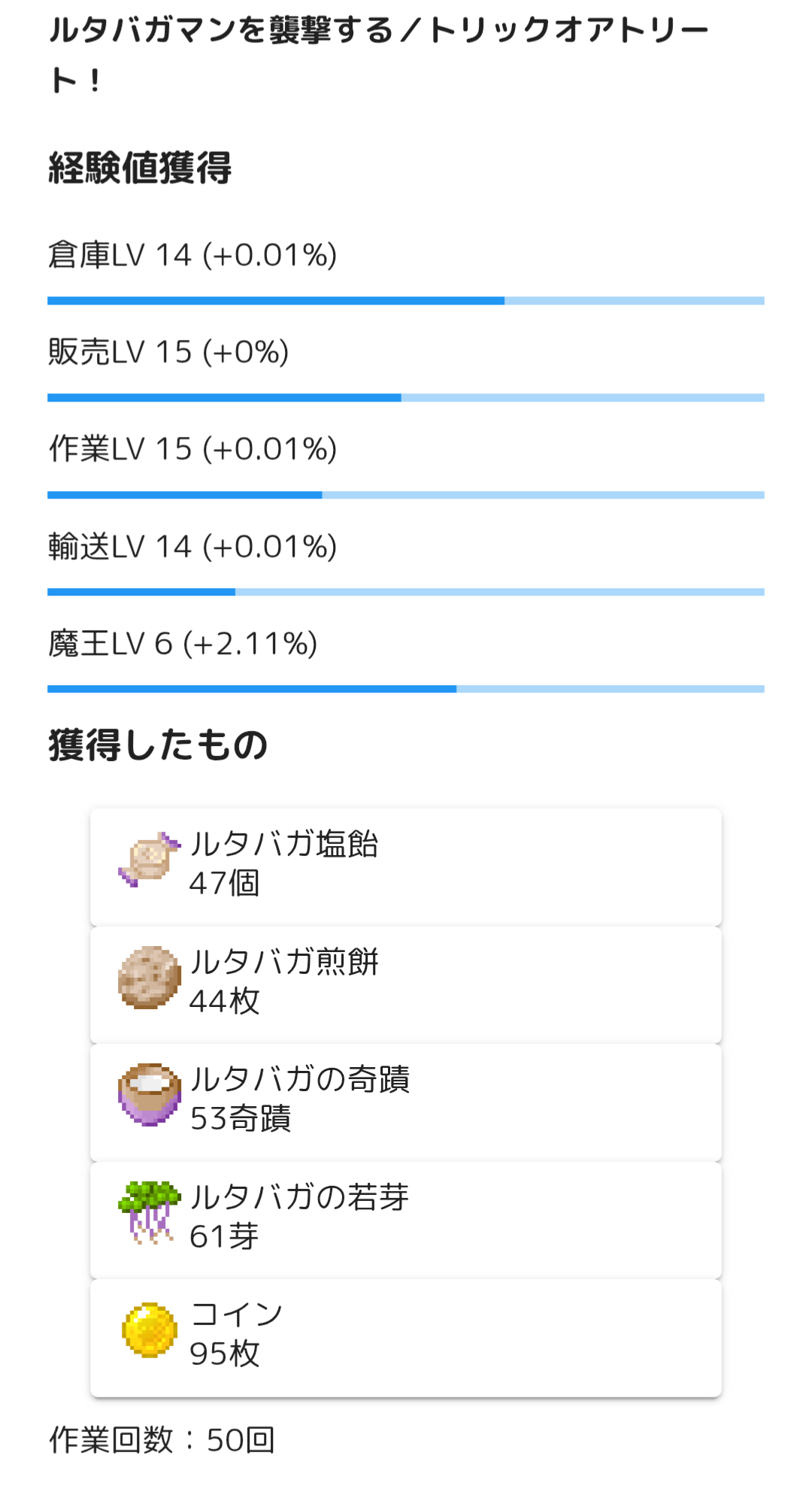This screenshot has height=1489, width=812.
Task: Click the gold コイン coin icon
Action: (x=150, y=1330)
